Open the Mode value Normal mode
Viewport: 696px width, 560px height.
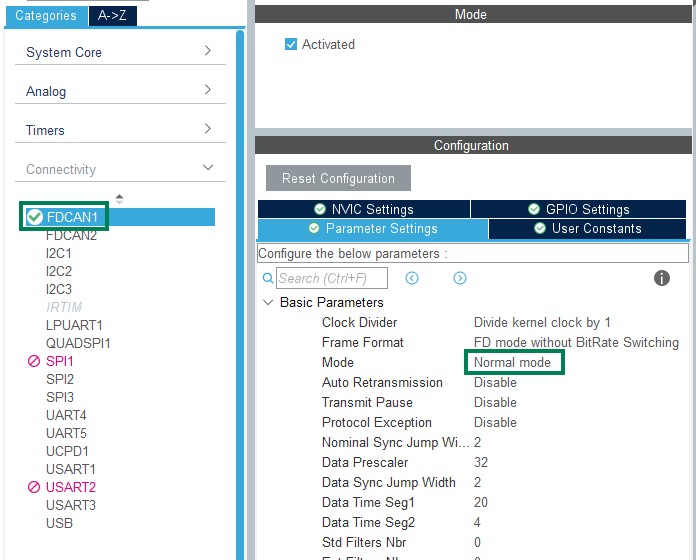512,363
